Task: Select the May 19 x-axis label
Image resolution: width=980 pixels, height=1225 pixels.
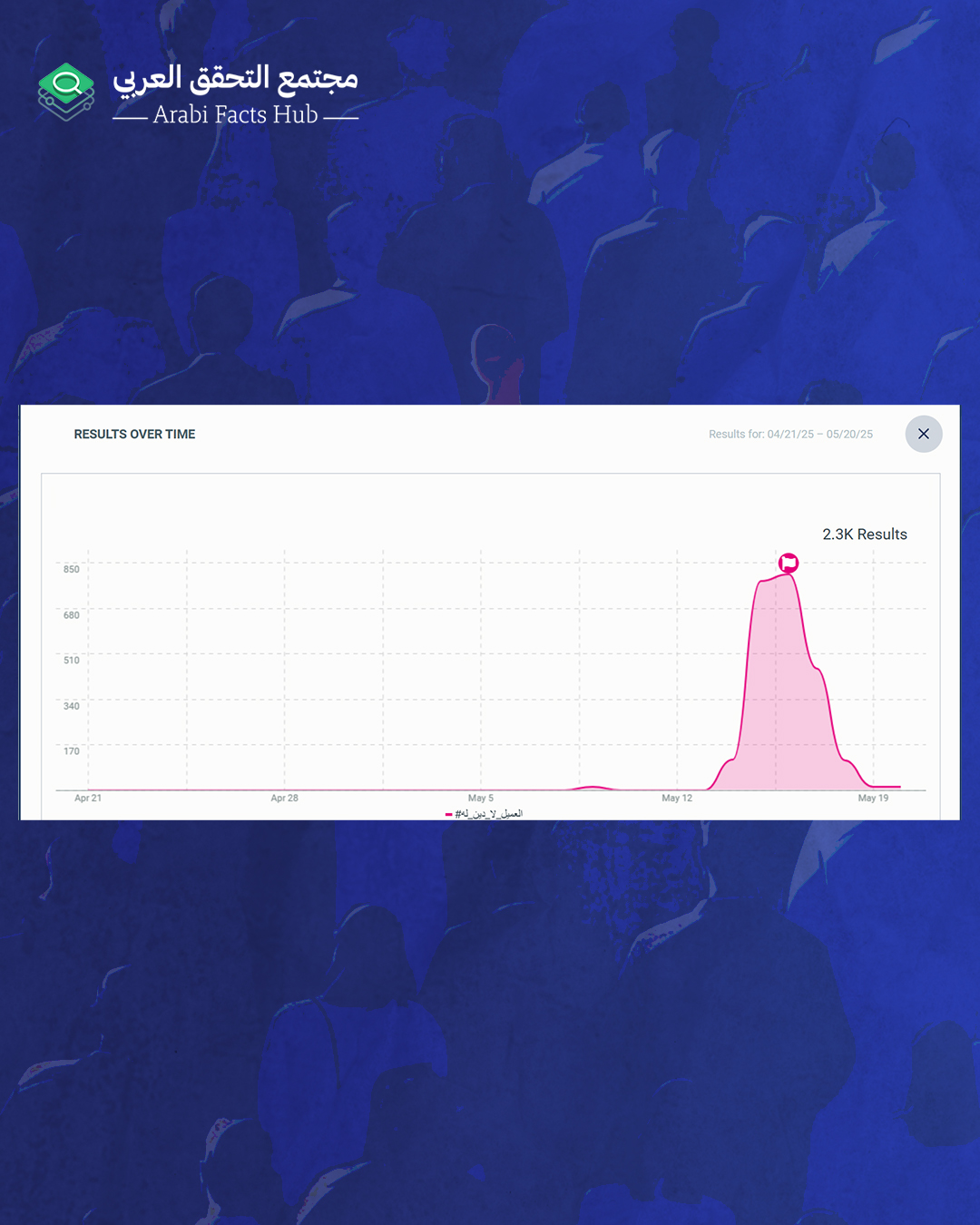Action: [x=873, y=799]
